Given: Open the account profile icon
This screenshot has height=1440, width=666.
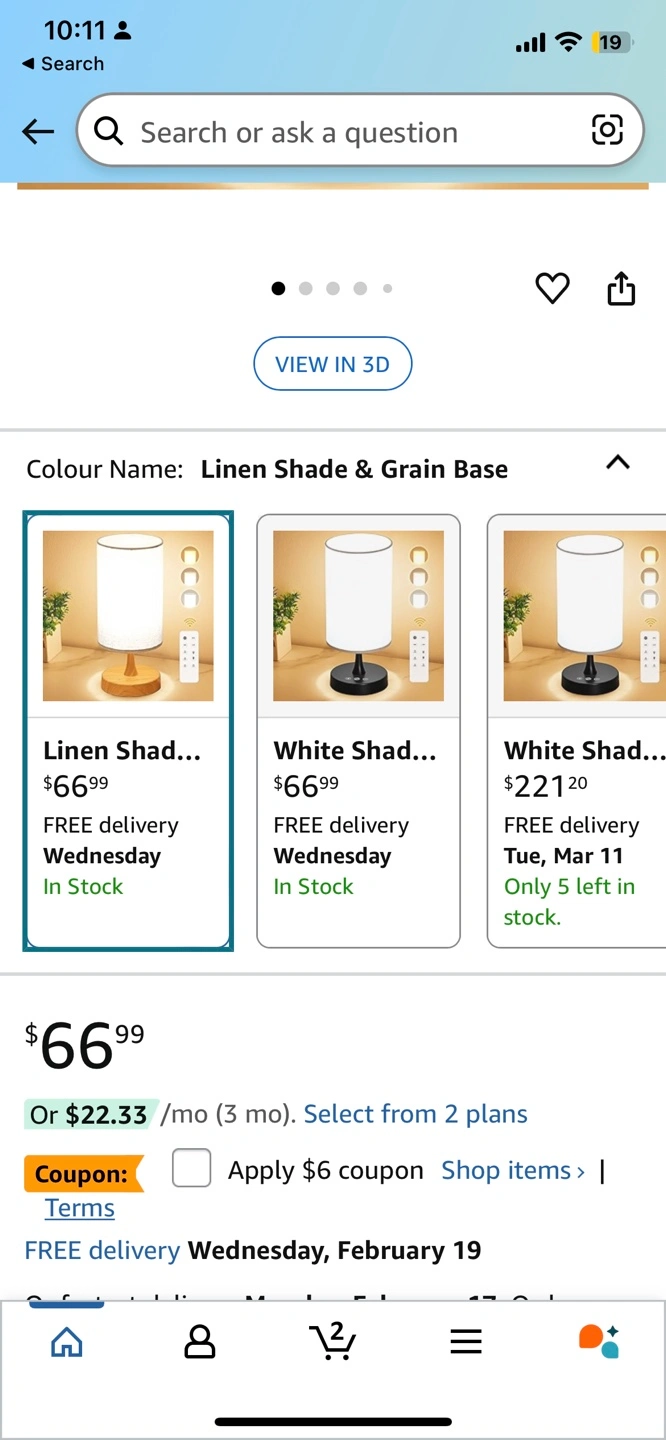Looking at the screenshot, I should [200, 1342].
